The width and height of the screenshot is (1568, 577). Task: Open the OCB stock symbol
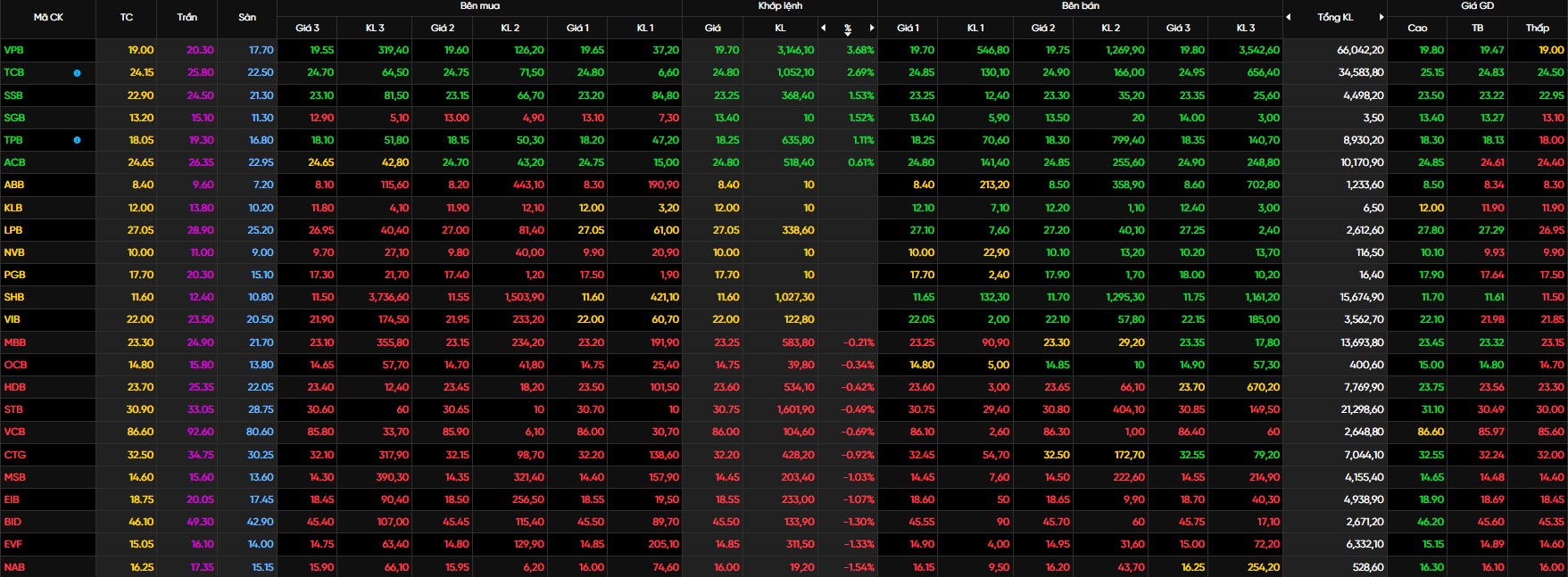coord(15,365)
